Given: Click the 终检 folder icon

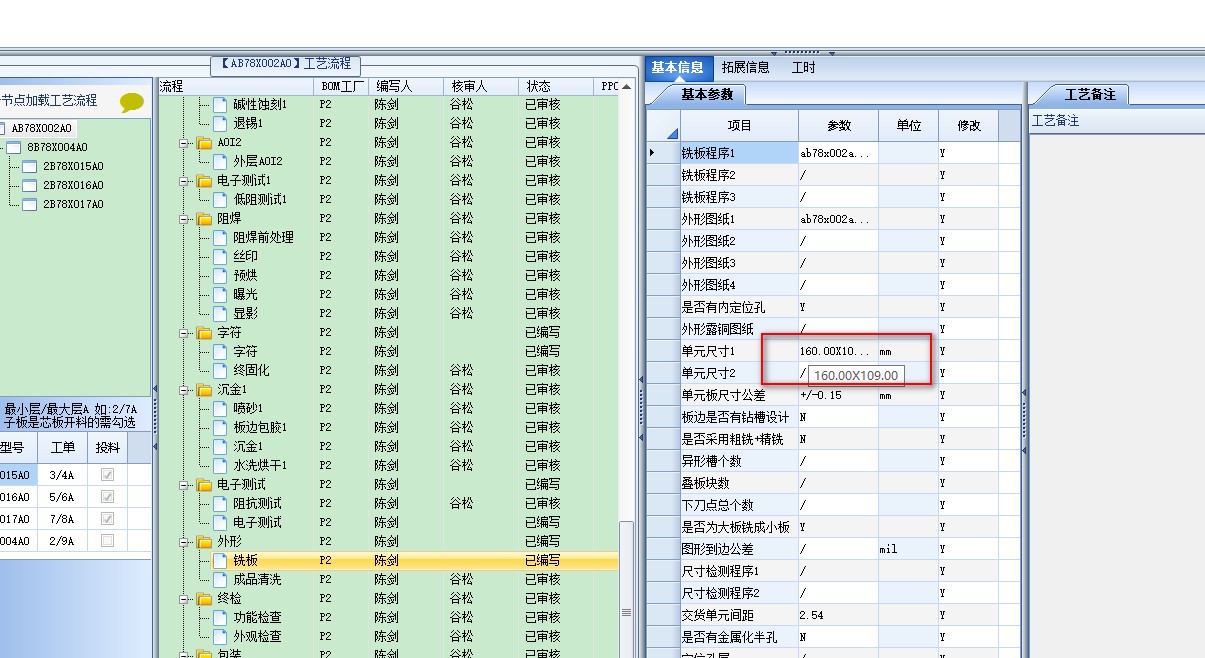Looking at the screenshot, I should point(204,599).
